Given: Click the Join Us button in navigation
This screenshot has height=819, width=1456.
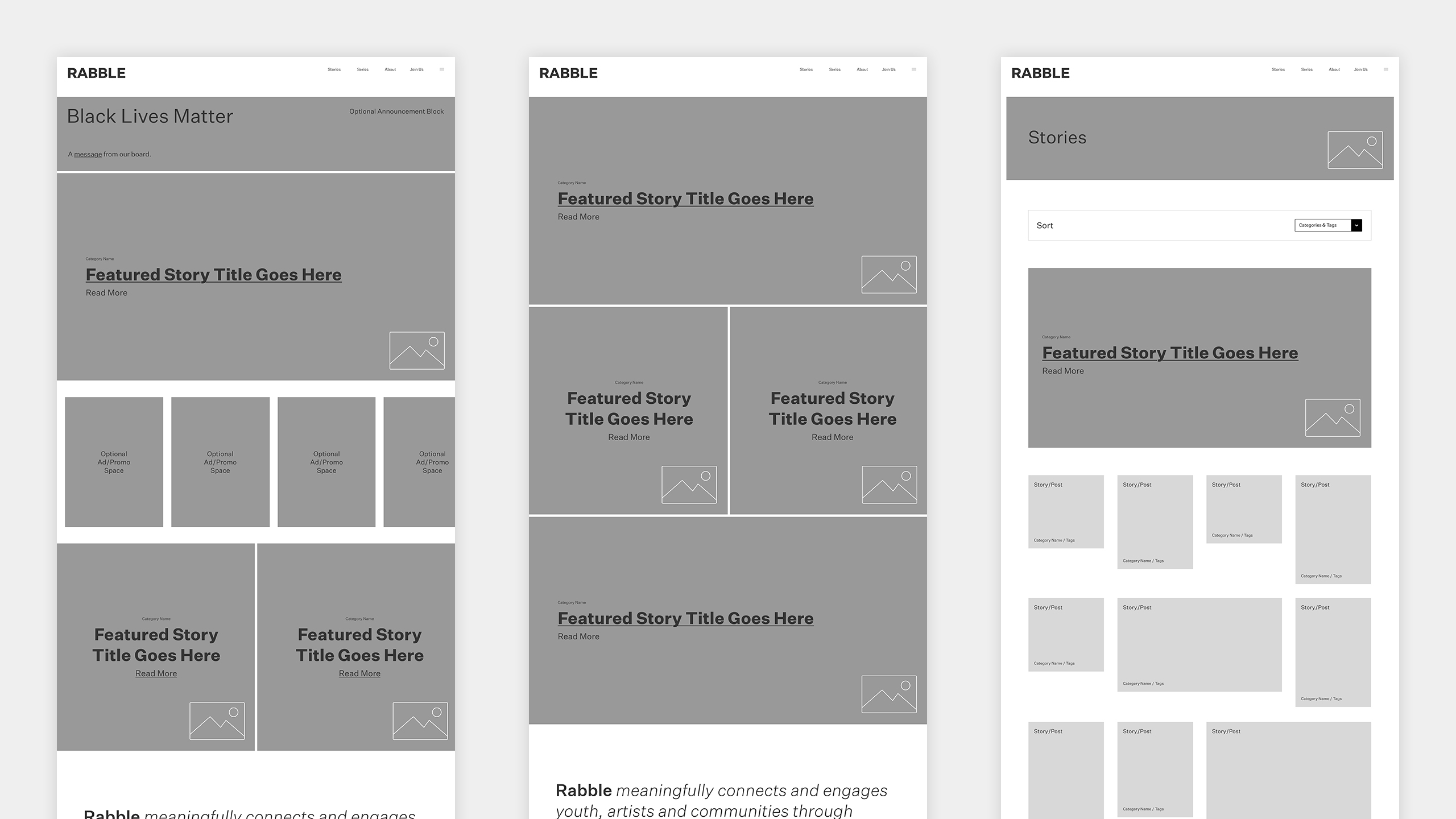Looking at the screenshot, I should 416,70.
